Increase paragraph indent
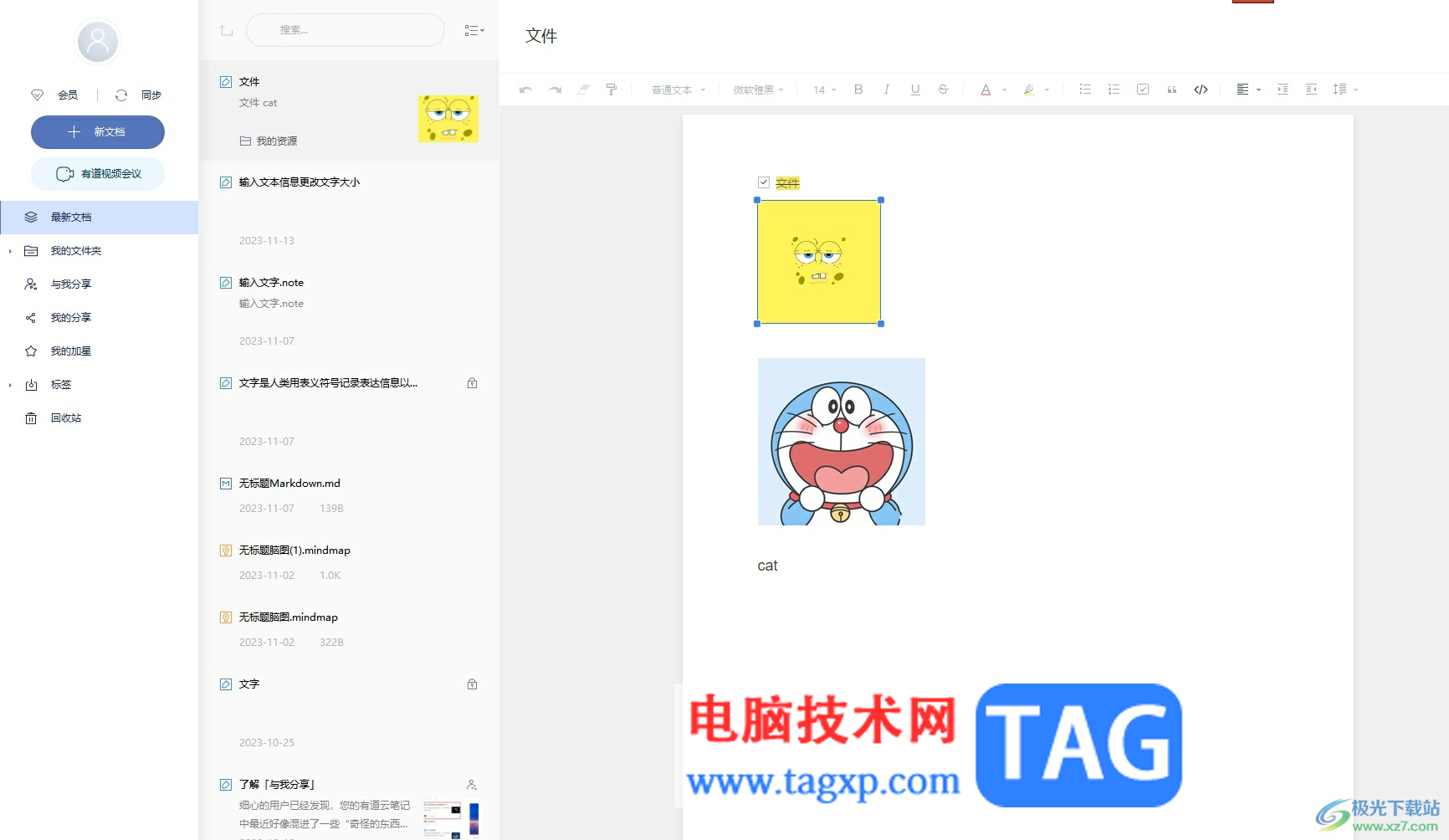This screenshot has width=1449, height=840. pos(1283,90)
